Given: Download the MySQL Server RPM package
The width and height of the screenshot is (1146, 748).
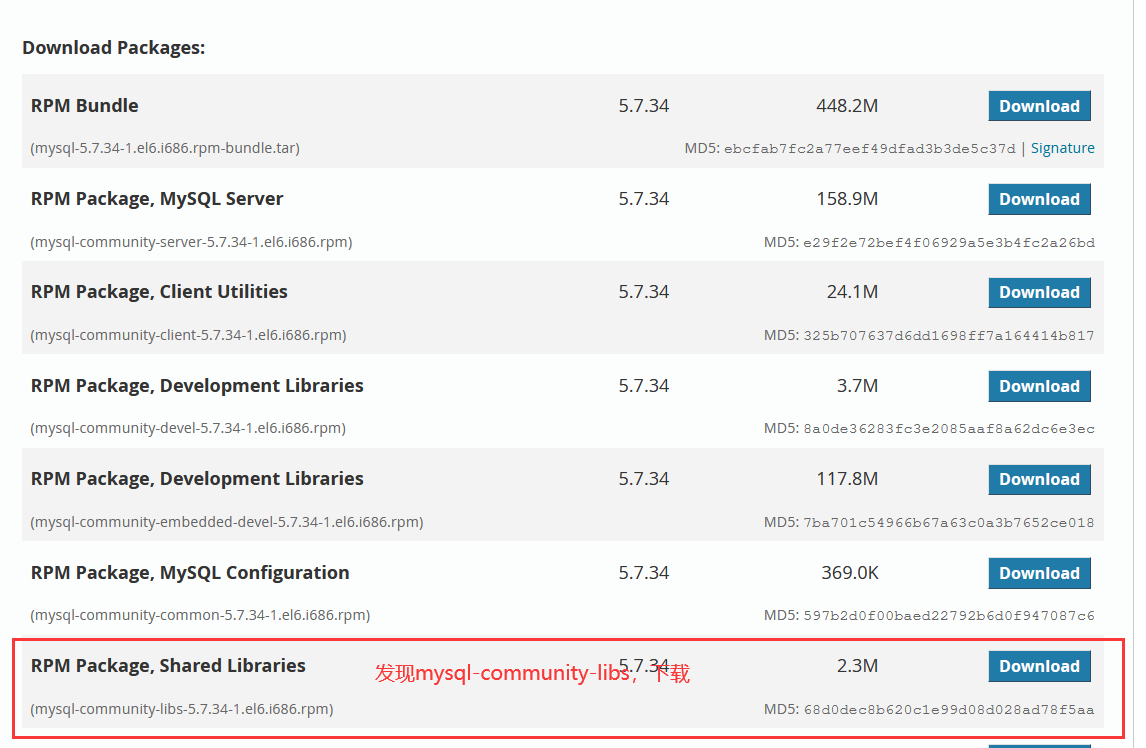Looking at the screenshot, I should pos(1039,199).
